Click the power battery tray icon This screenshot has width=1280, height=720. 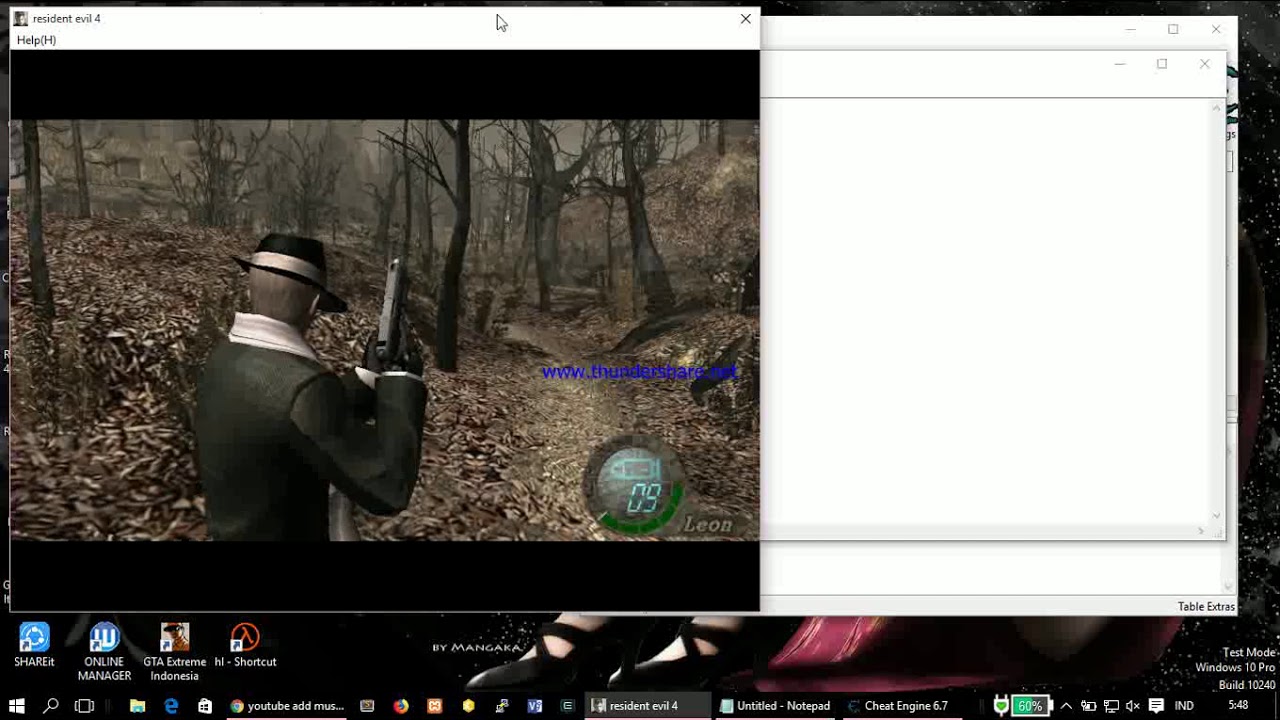(1089, 706)
